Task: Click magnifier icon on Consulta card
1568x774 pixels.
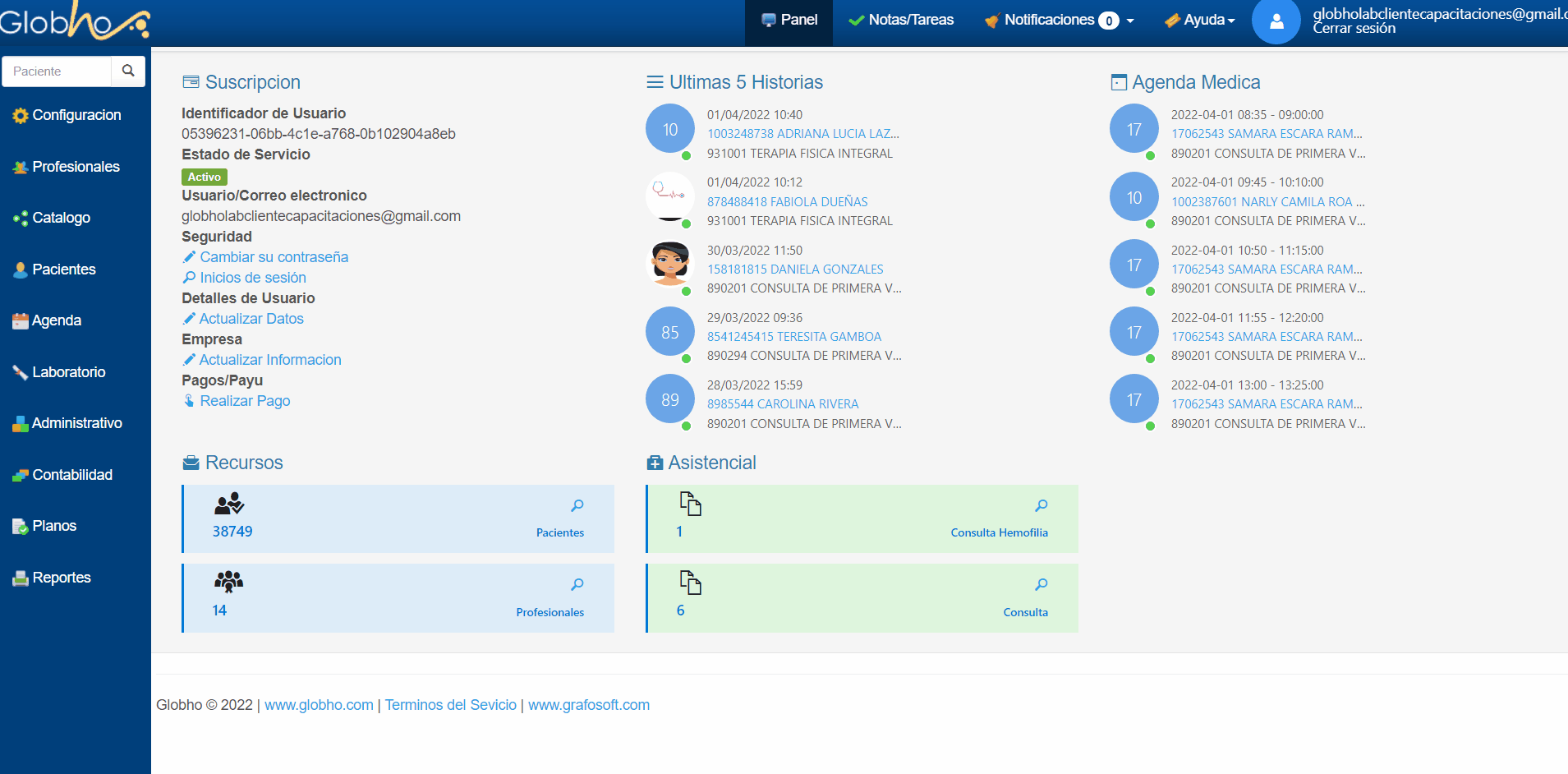Action: [x=1041, y=584]
